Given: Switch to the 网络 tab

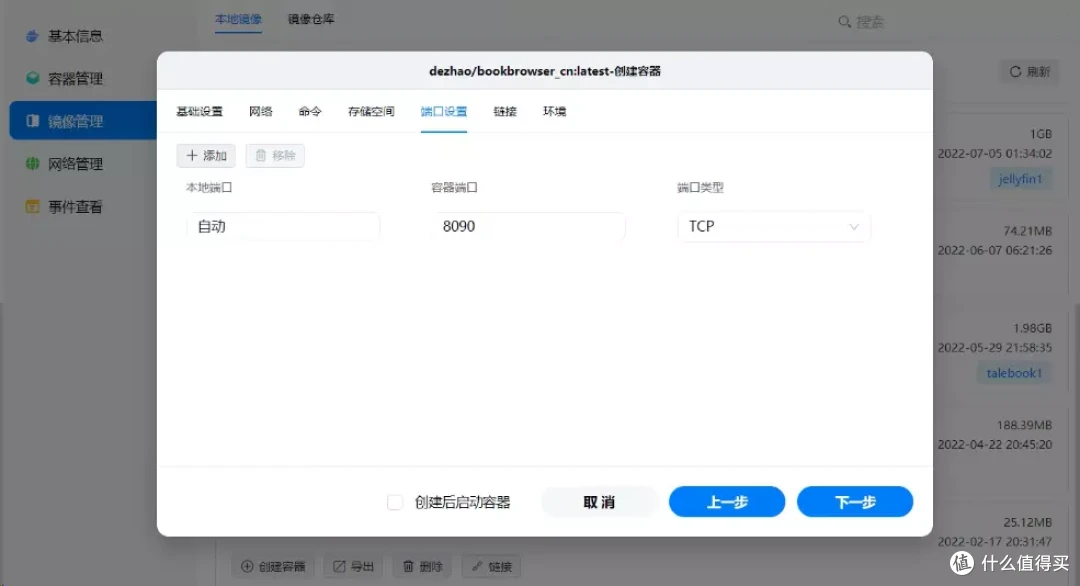Looking at the screenshot, I should click(x=261, y=112).
